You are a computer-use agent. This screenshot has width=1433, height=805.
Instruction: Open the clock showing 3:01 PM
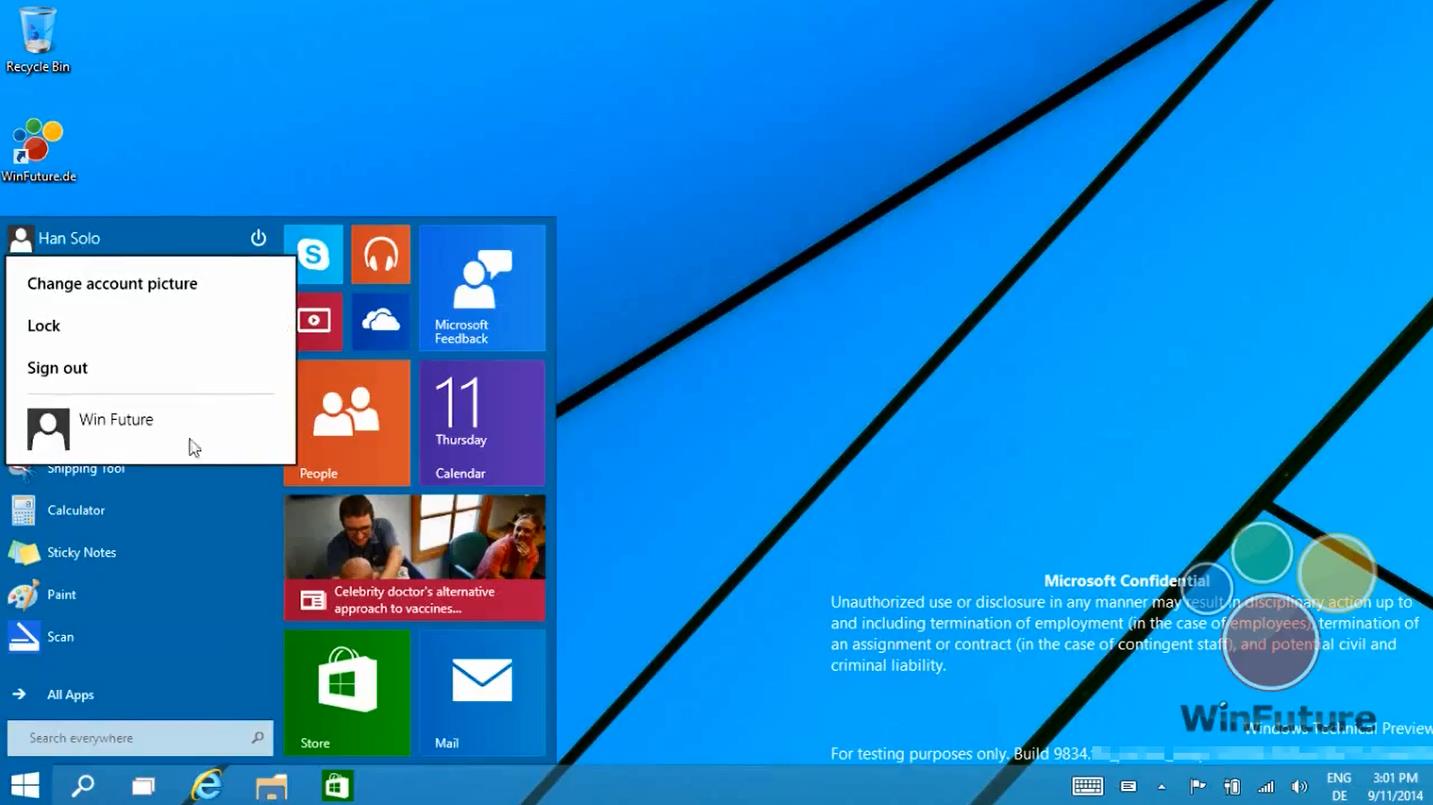1395,786
